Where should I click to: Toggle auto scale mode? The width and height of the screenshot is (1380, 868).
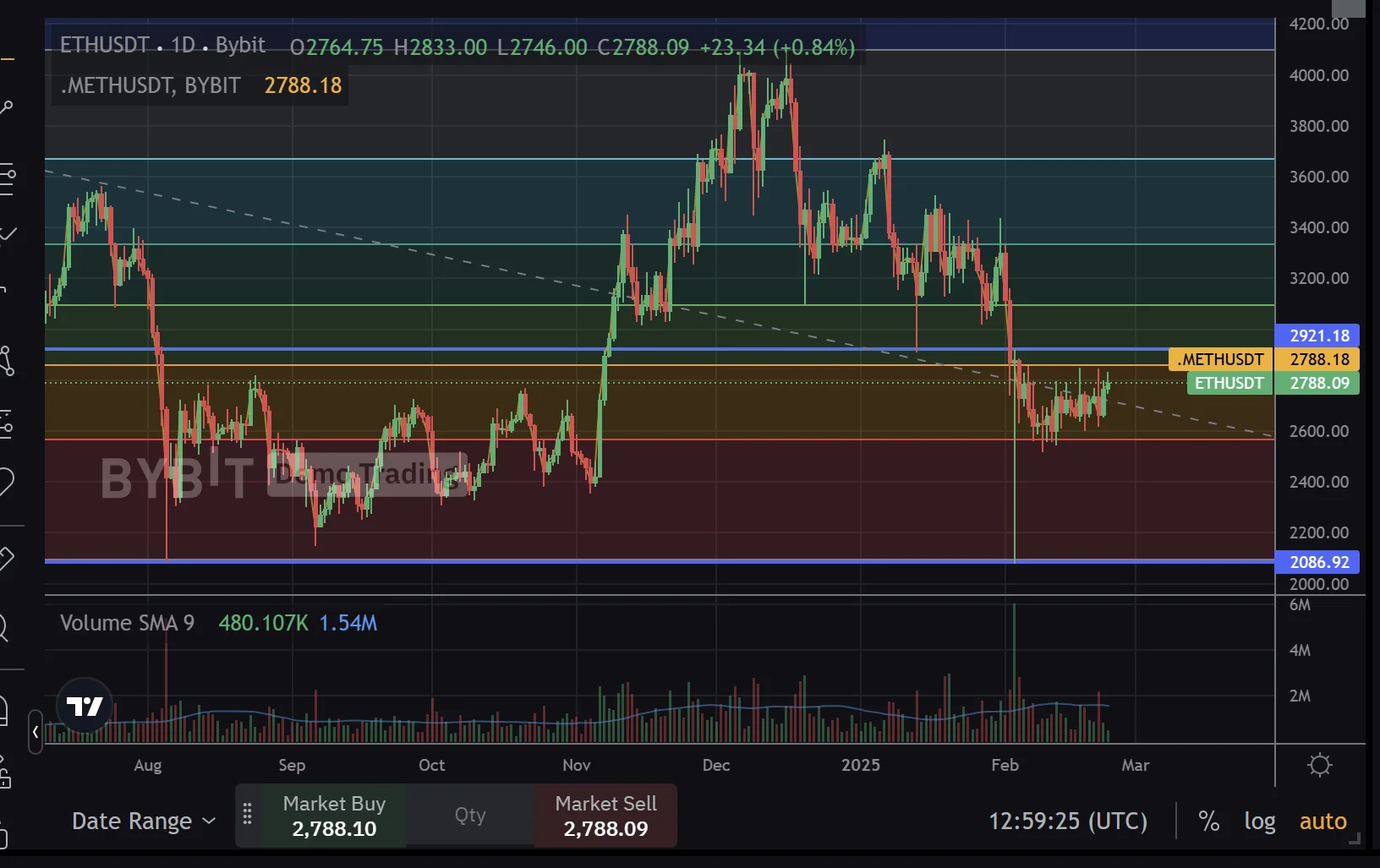click(1322, 821)
